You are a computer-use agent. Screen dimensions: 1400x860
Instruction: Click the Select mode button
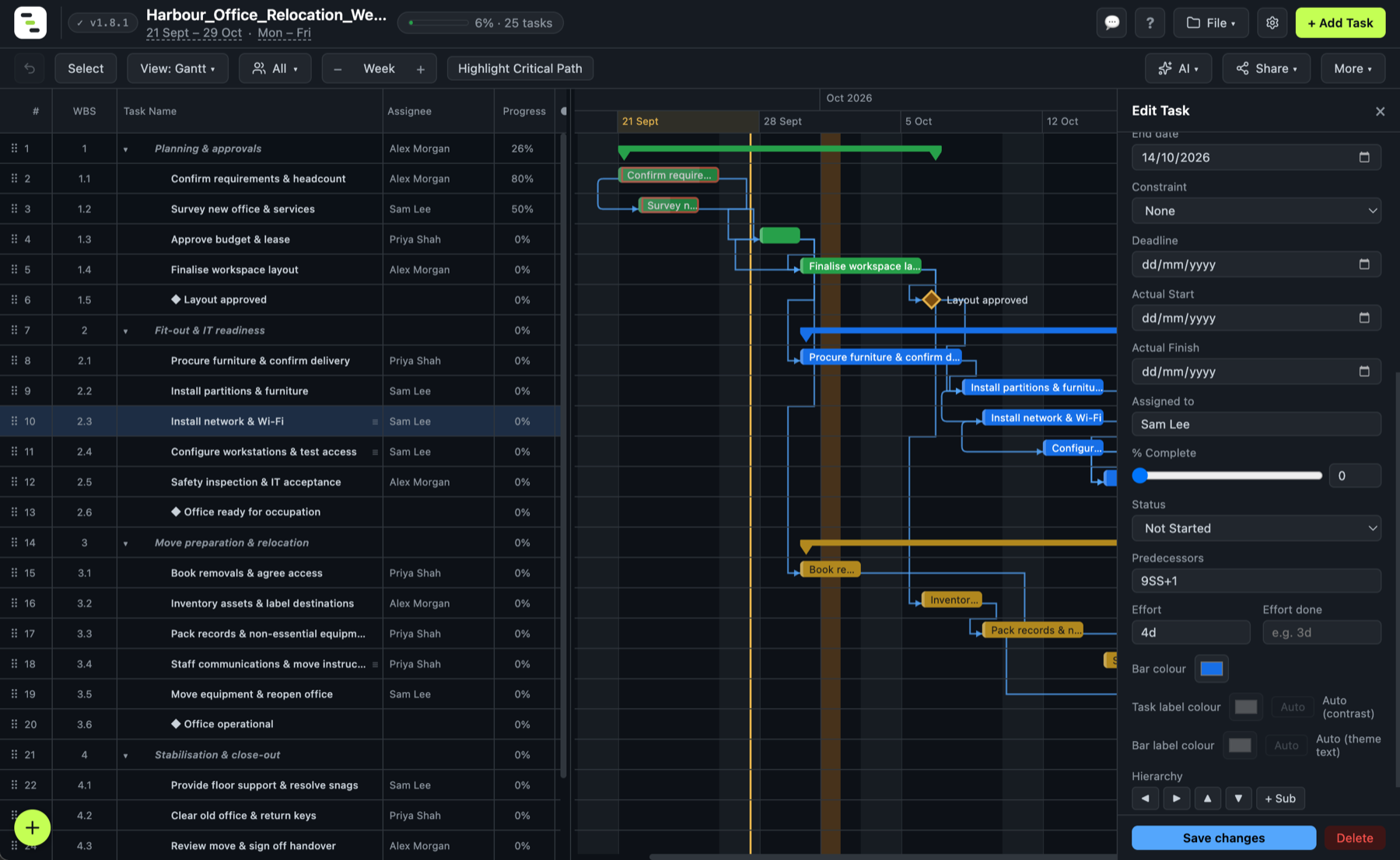pos(86,68)
